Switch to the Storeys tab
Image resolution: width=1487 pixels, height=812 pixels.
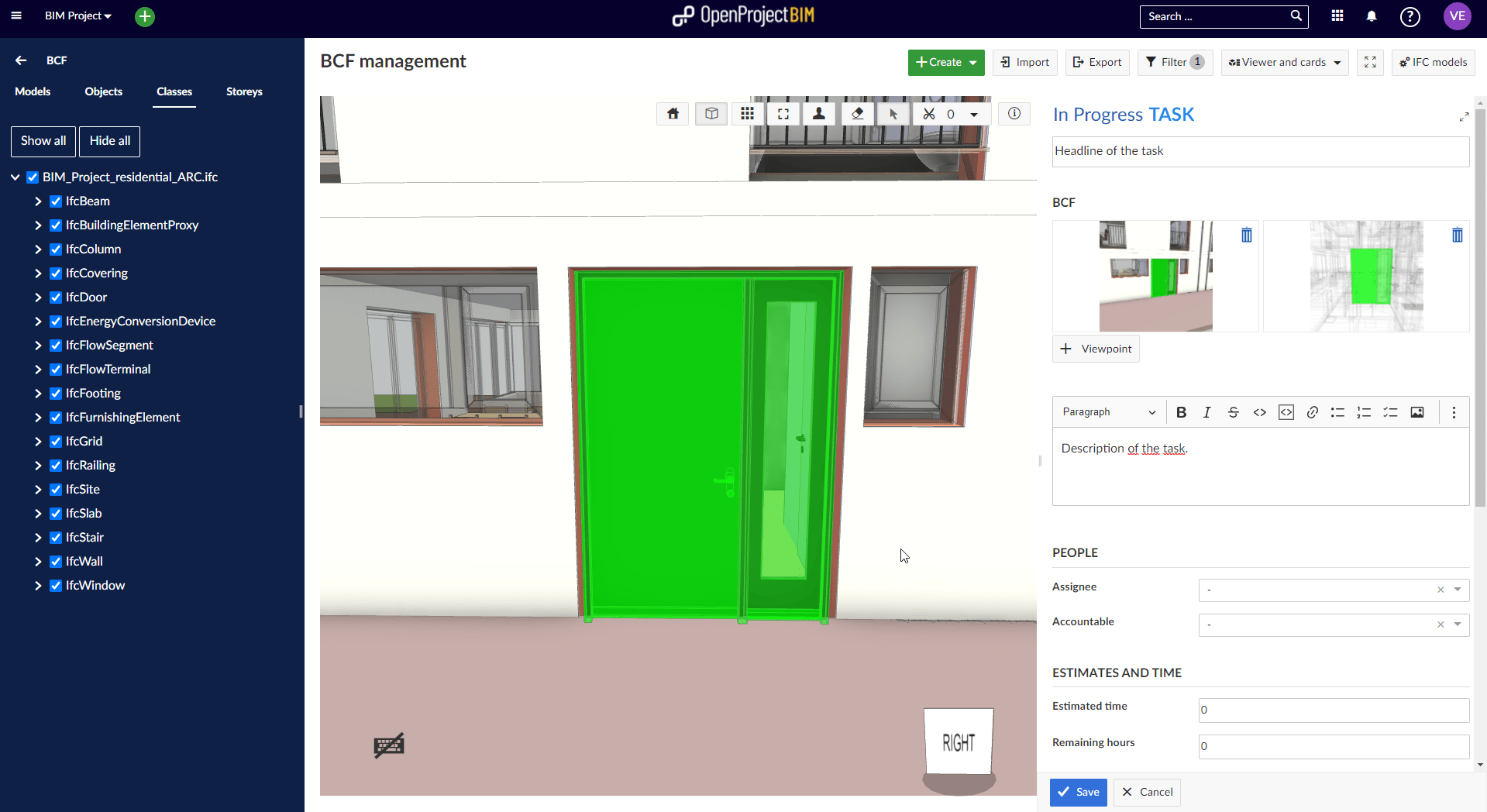click(243, 91)
